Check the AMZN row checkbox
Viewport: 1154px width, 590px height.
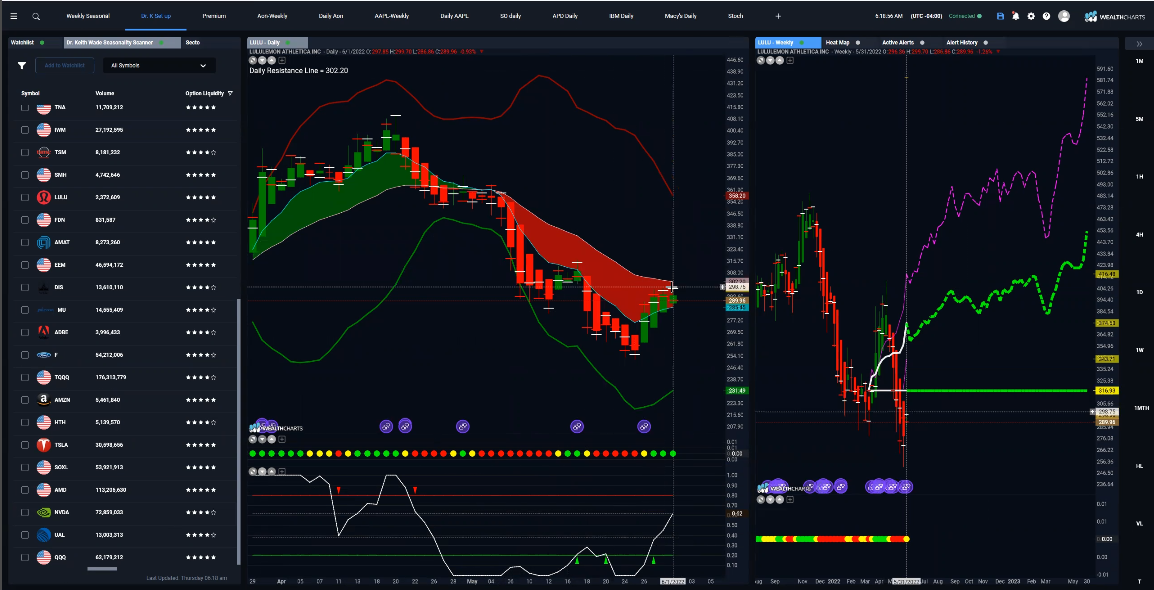pyautogui.click(x=24, y=400)
